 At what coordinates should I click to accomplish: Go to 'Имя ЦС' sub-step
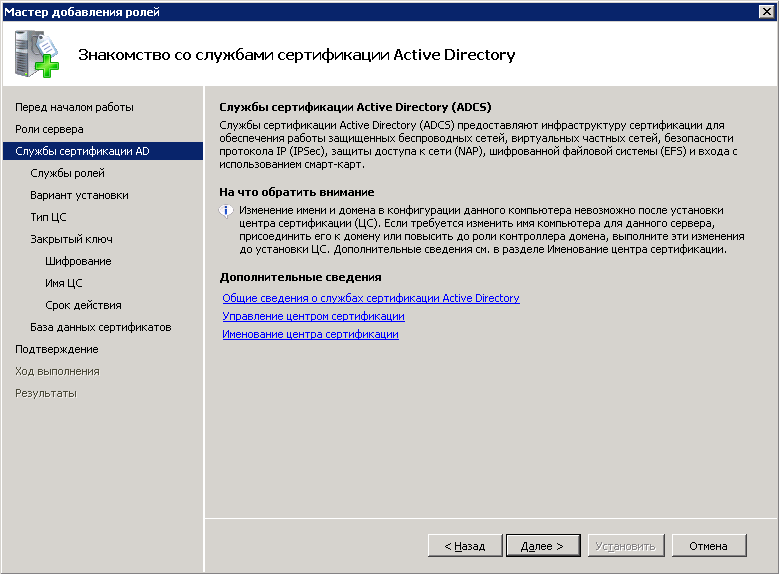63,283
